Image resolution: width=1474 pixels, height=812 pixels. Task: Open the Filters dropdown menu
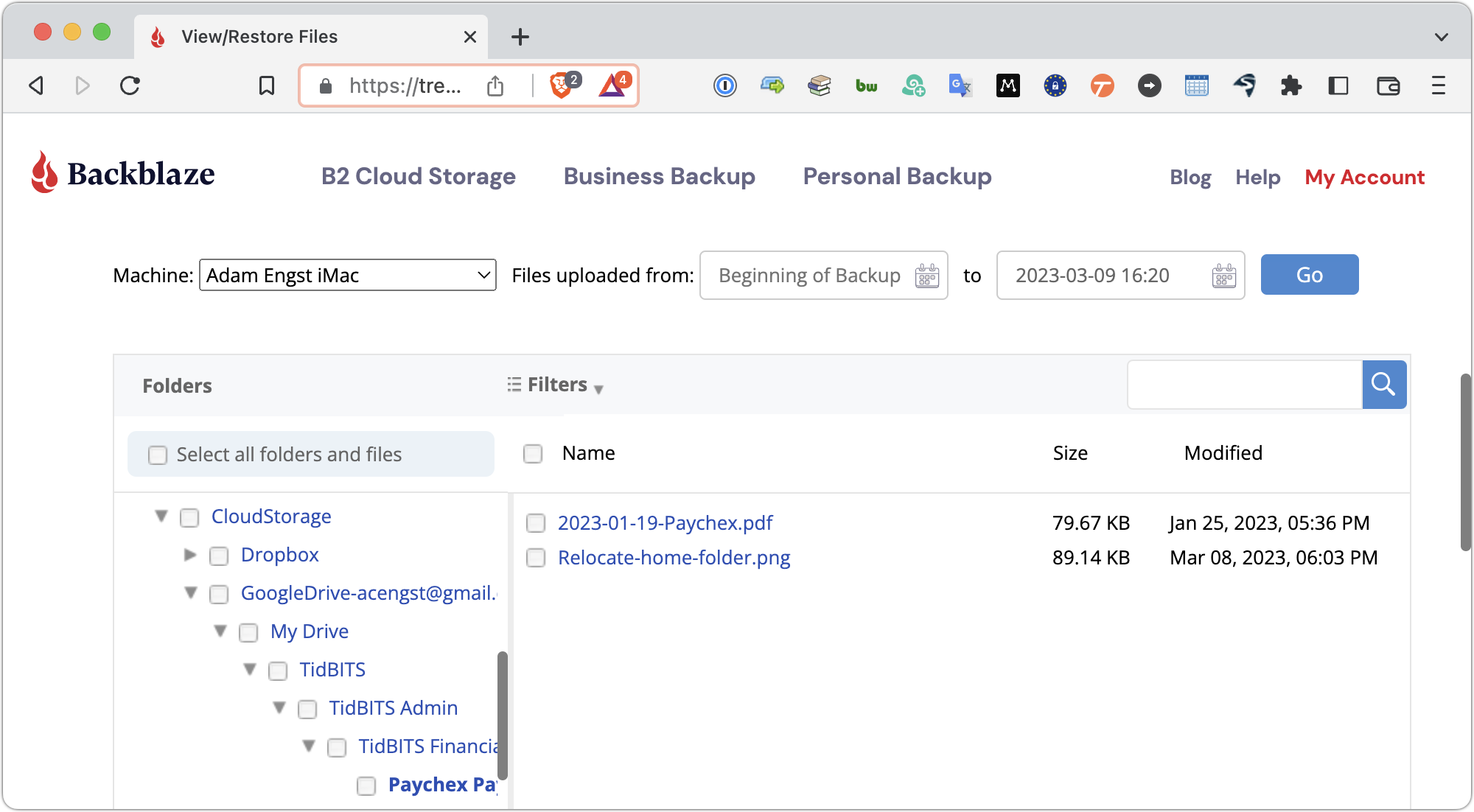click(x=556, y=385)
